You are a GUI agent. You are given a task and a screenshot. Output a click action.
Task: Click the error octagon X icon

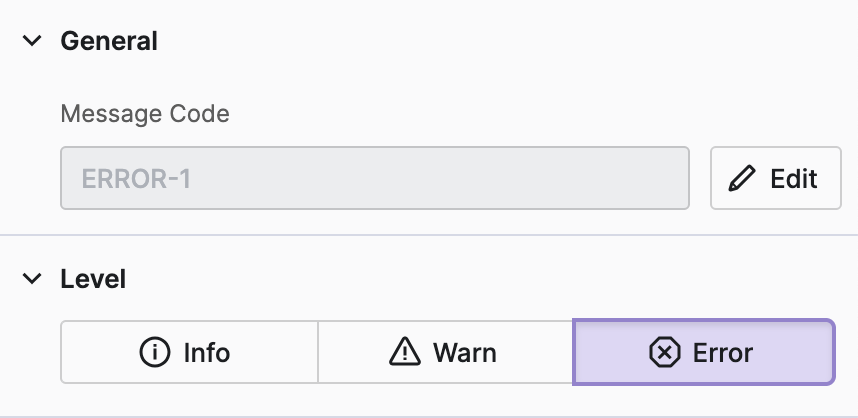click(664, 352)
